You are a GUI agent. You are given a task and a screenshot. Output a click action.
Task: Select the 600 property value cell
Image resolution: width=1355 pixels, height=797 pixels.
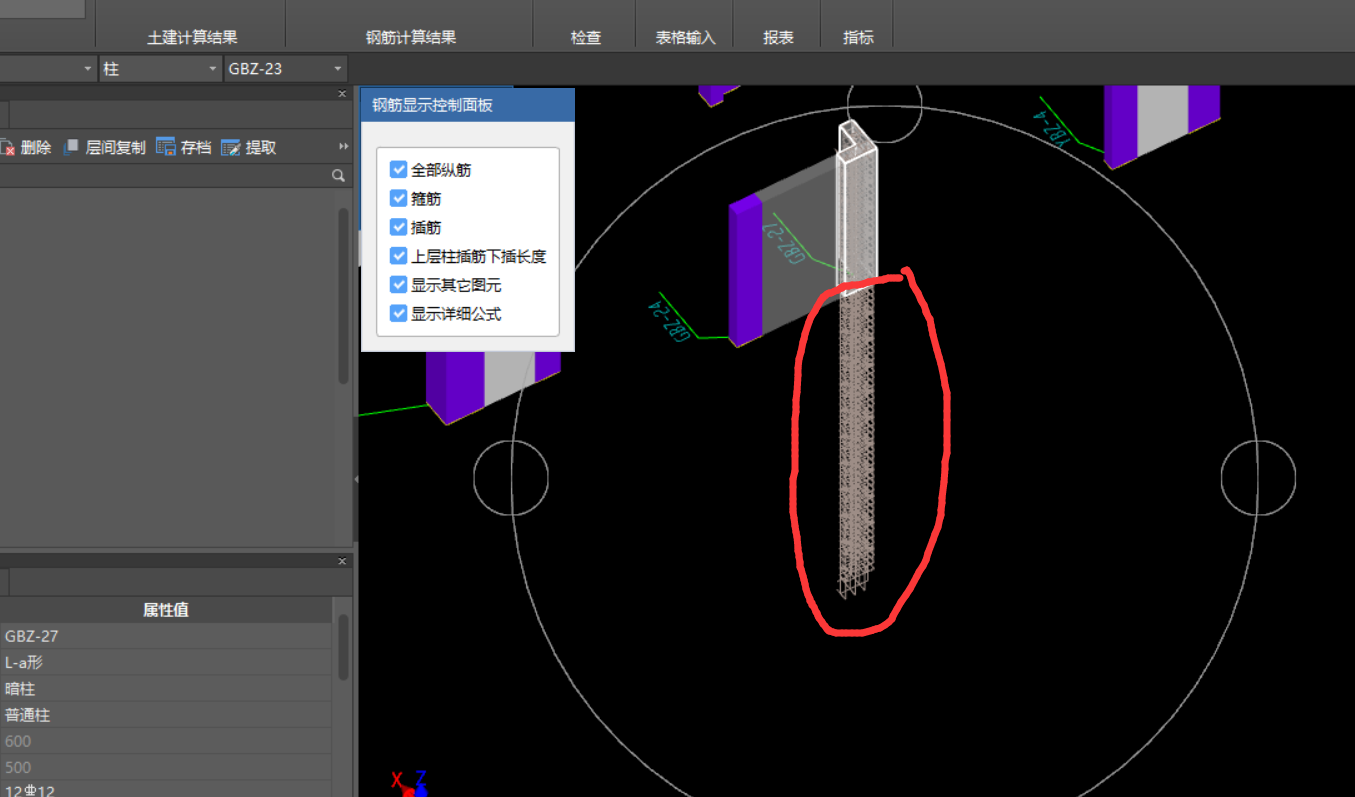(x=166, y=741)
